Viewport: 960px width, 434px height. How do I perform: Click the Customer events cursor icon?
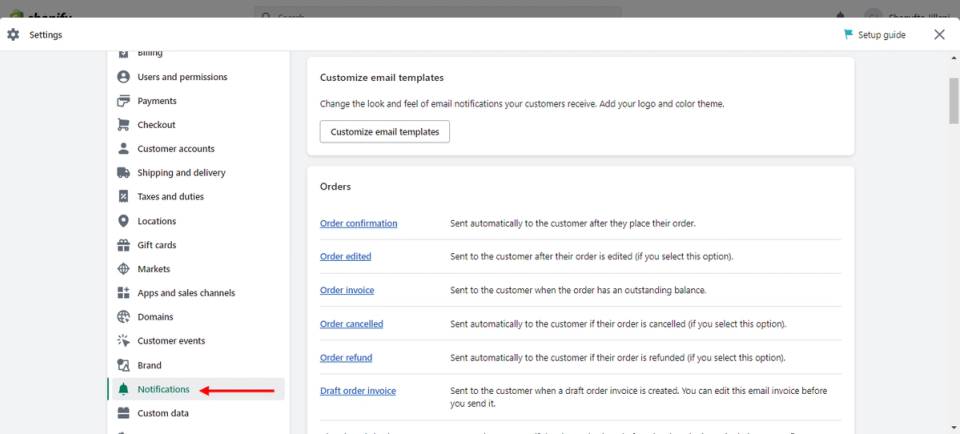(124, 341)
